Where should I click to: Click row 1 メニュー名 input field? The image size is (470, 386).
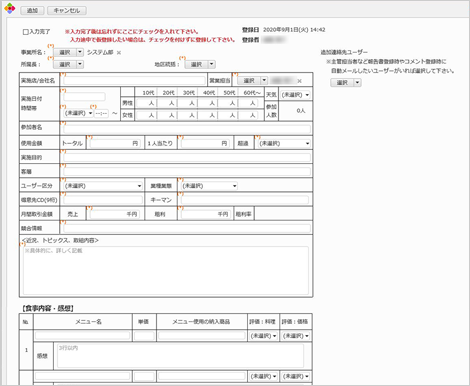[83, 336]
